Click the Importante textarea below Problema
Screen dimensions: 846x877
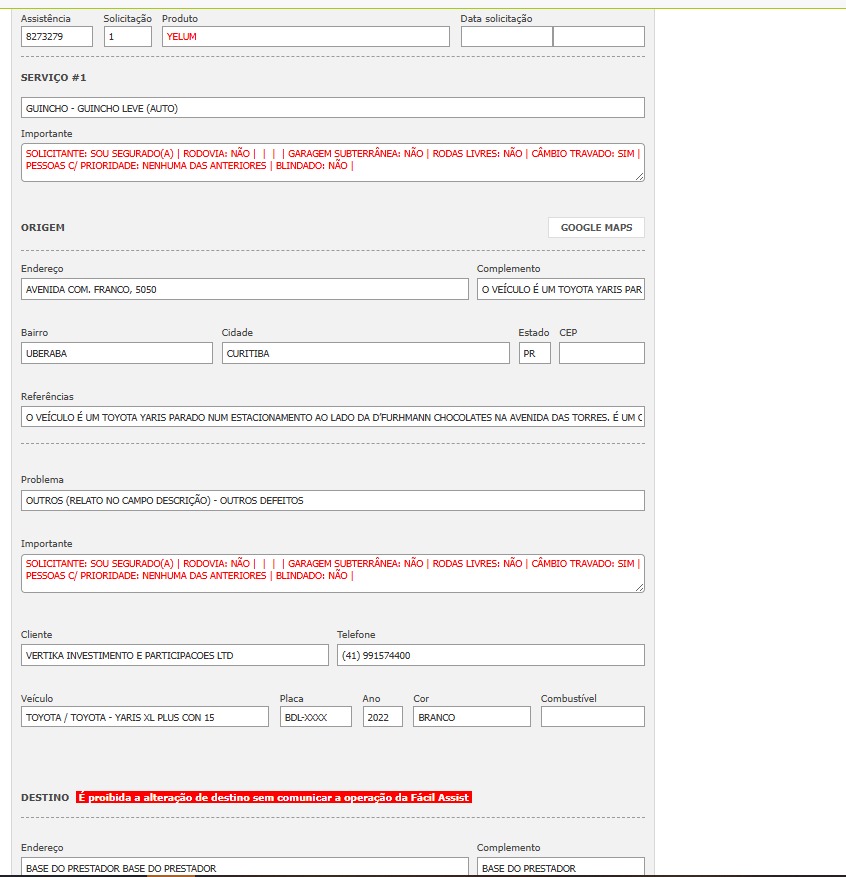pos(333,573)
